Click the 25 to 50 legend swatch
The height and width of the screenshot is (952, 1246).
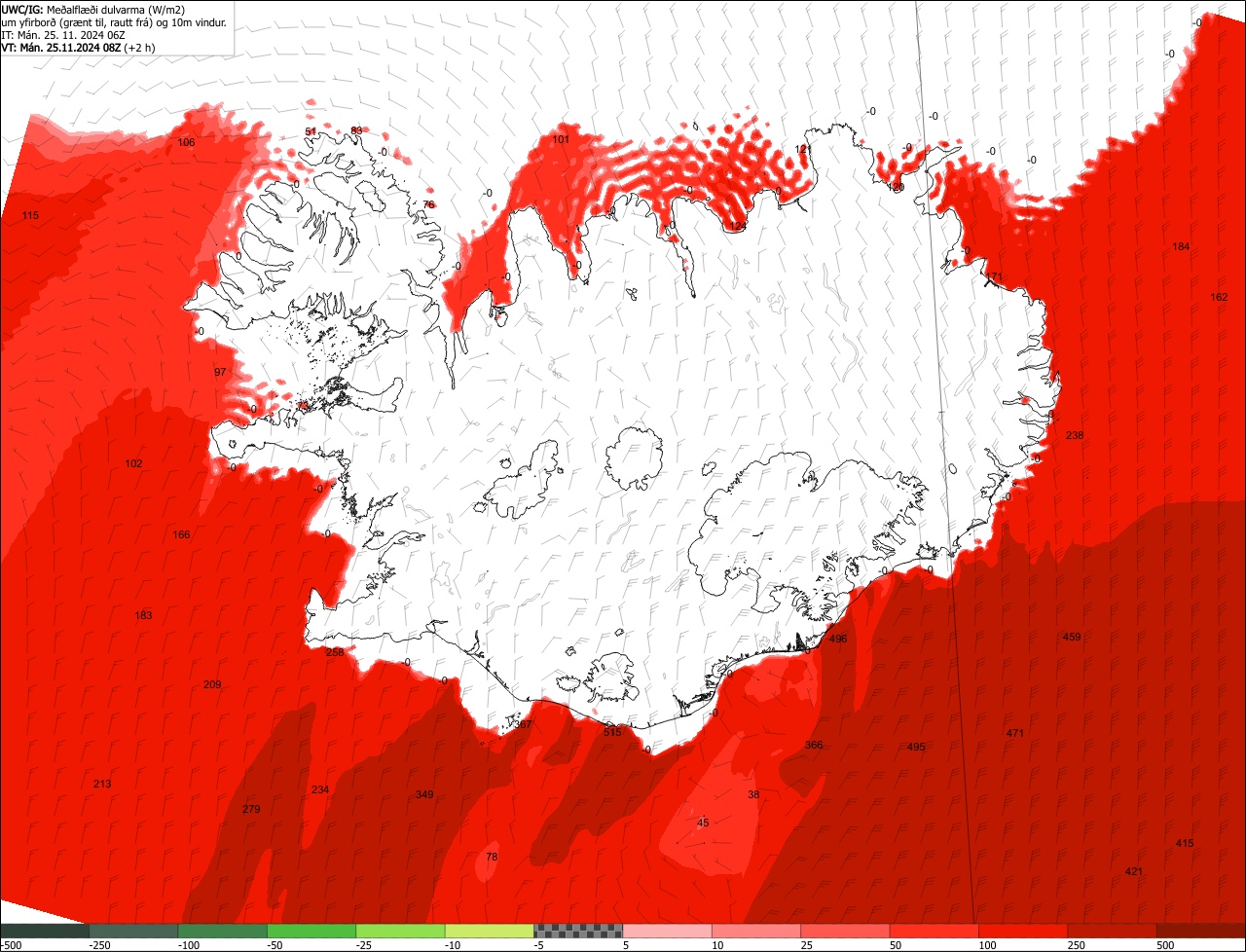click(845, 931)
